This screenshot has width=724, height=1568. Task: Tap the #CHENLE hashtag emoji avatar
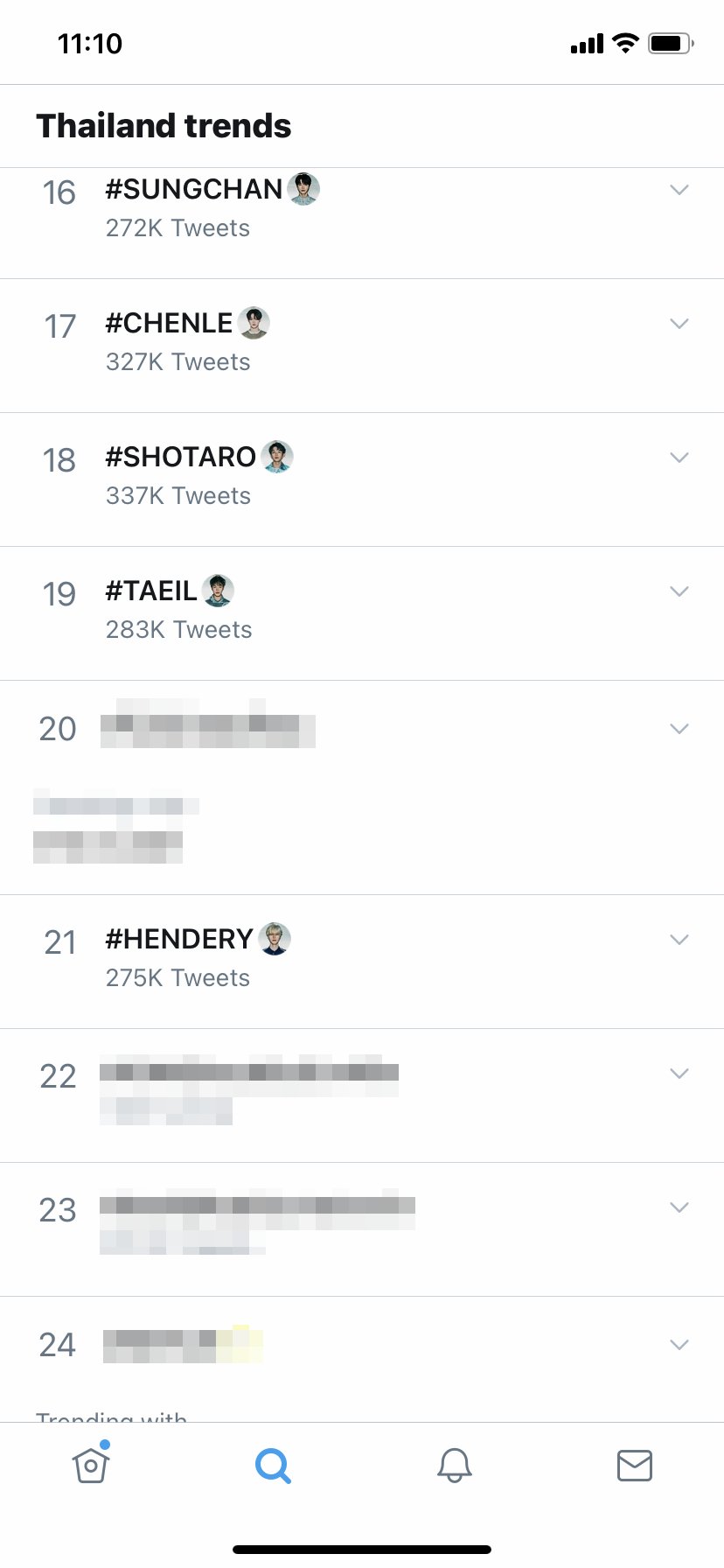pos(254,323)
